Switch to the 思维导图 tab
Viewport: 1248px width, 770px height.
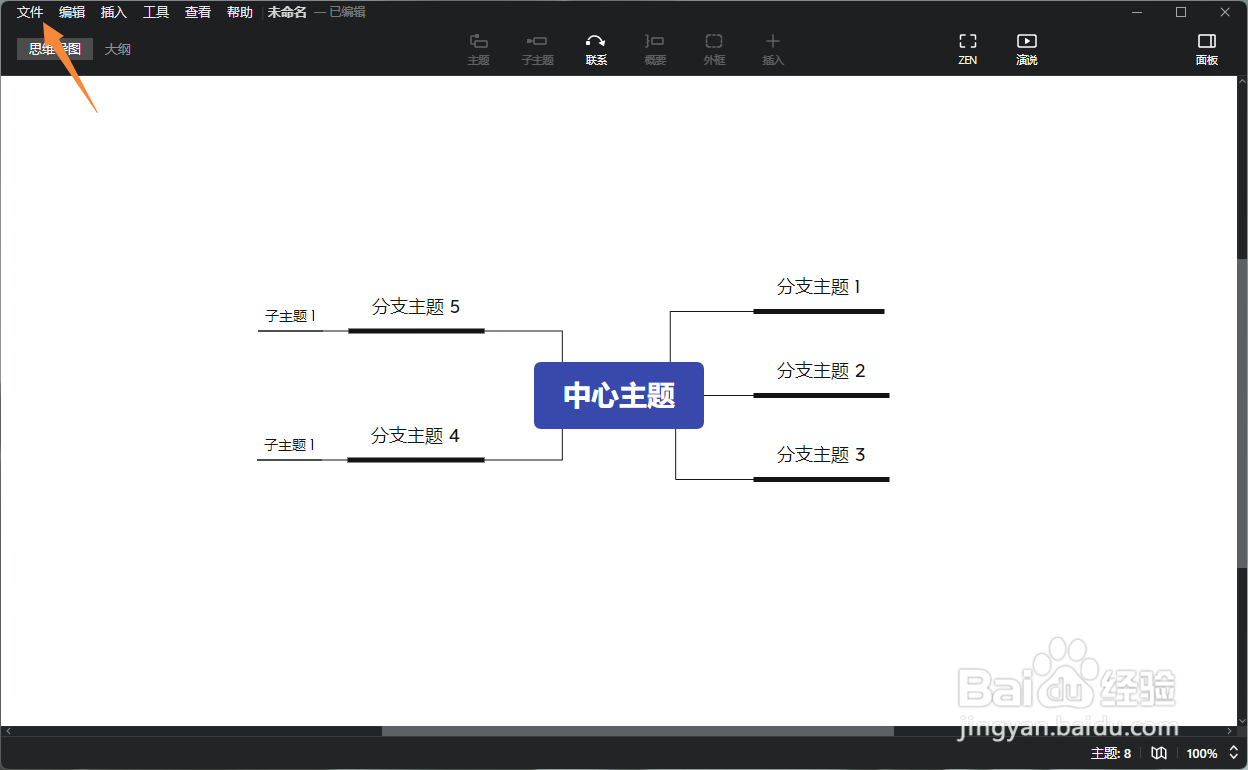(x=55, y=49)
